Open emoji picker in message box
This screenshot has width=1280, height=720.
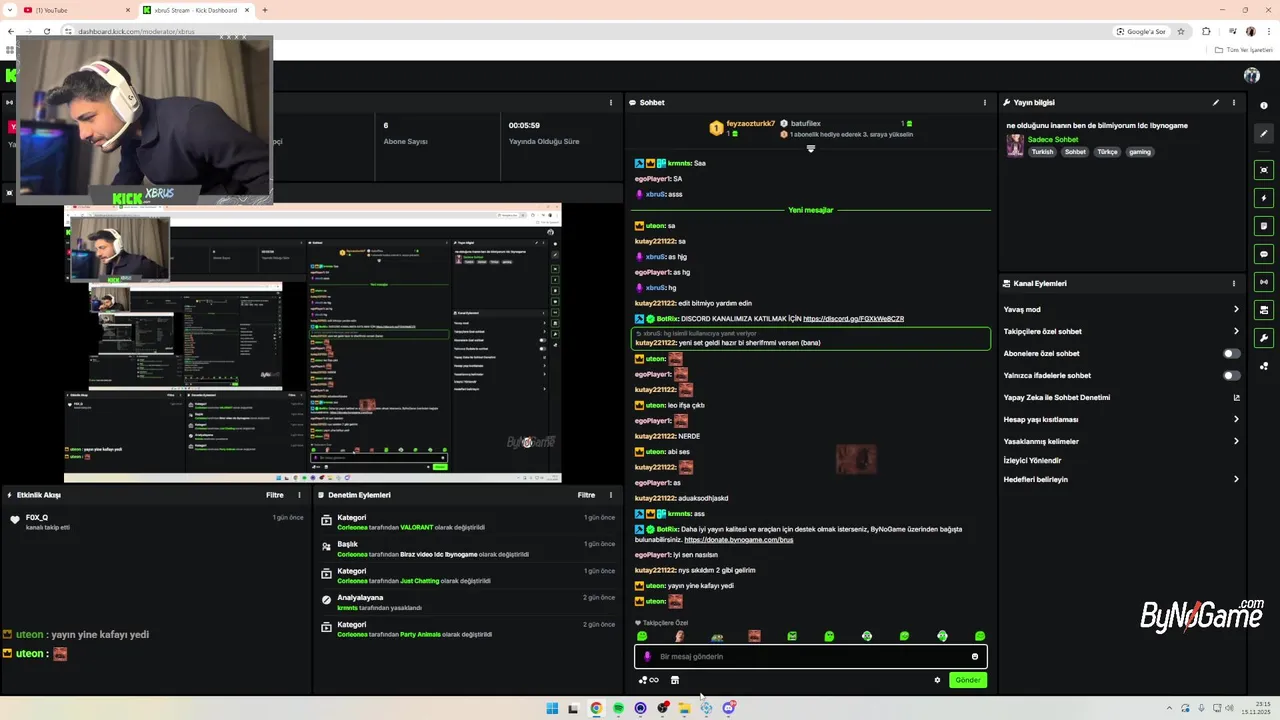[975, 656]
